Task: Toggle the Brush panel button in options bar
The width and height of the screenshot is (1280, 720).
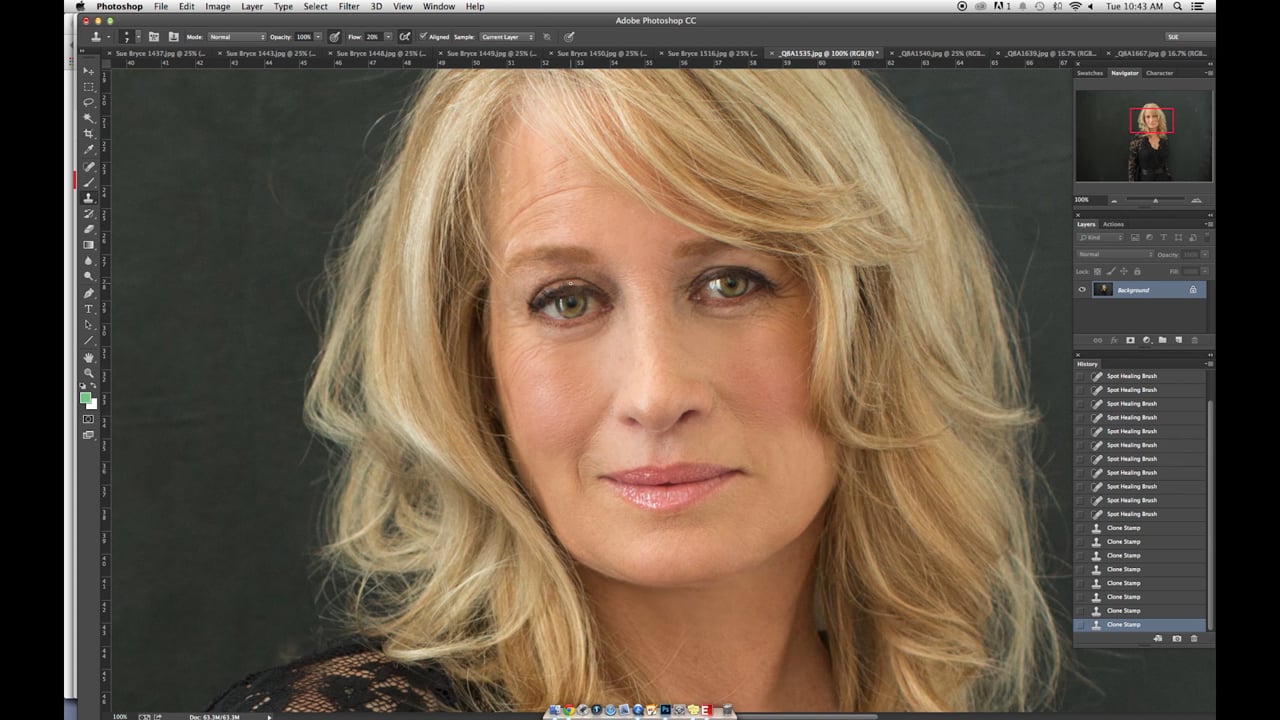Action: (x=156, y=37)
